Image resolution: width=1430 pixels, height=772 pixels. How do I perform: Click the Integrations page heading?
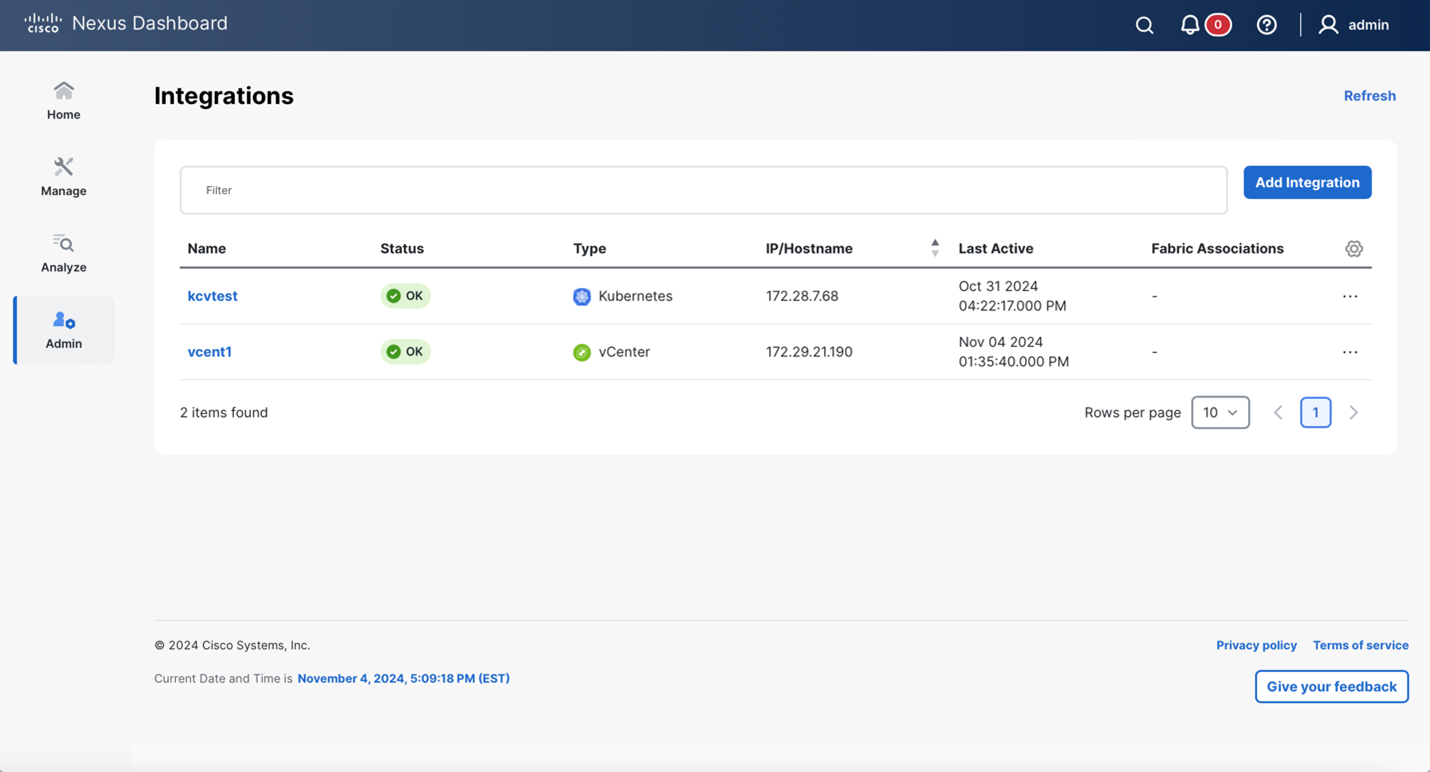(x=224, y=96)
